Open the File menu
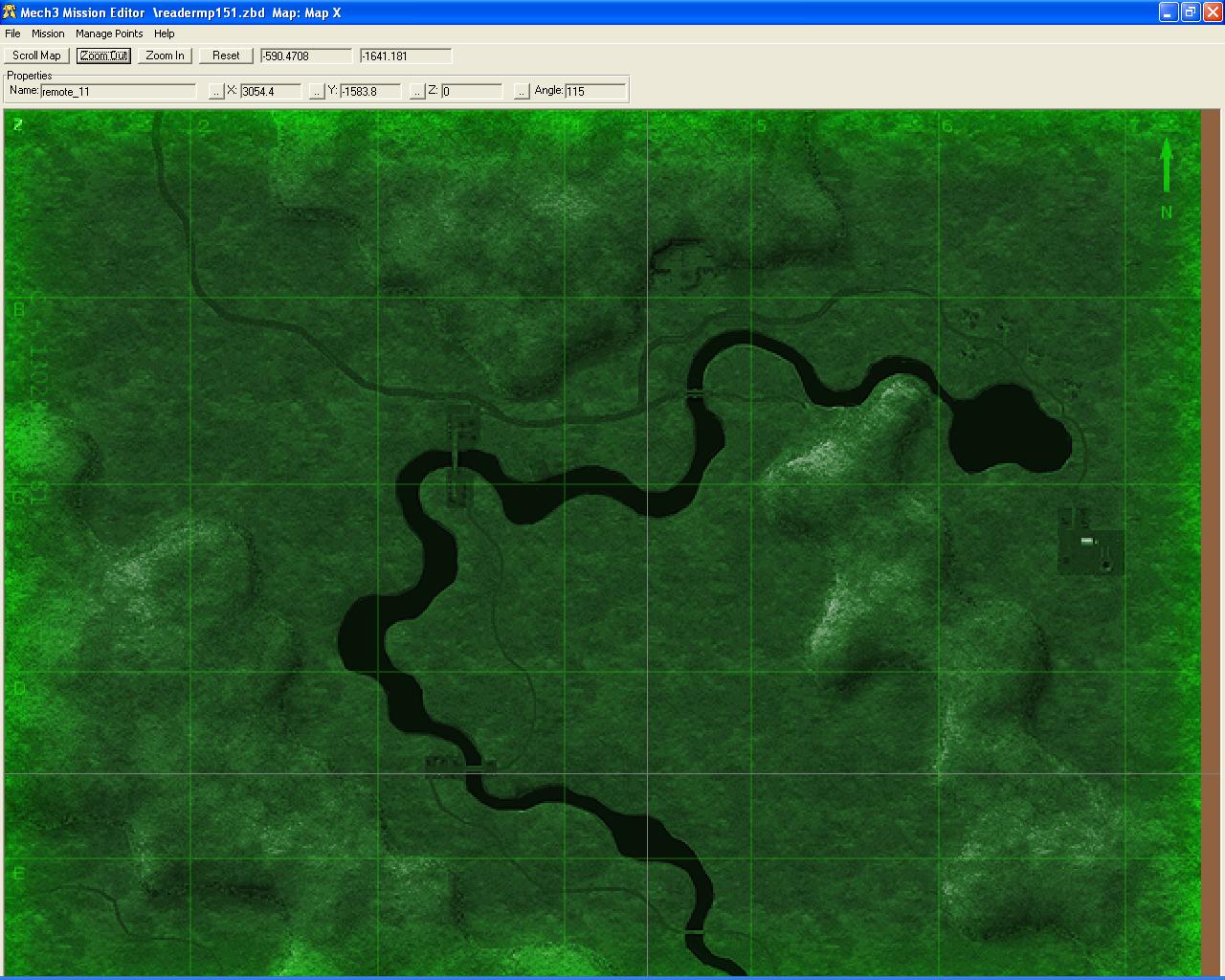Screen dimensions: 1225x980 point(12,33)
